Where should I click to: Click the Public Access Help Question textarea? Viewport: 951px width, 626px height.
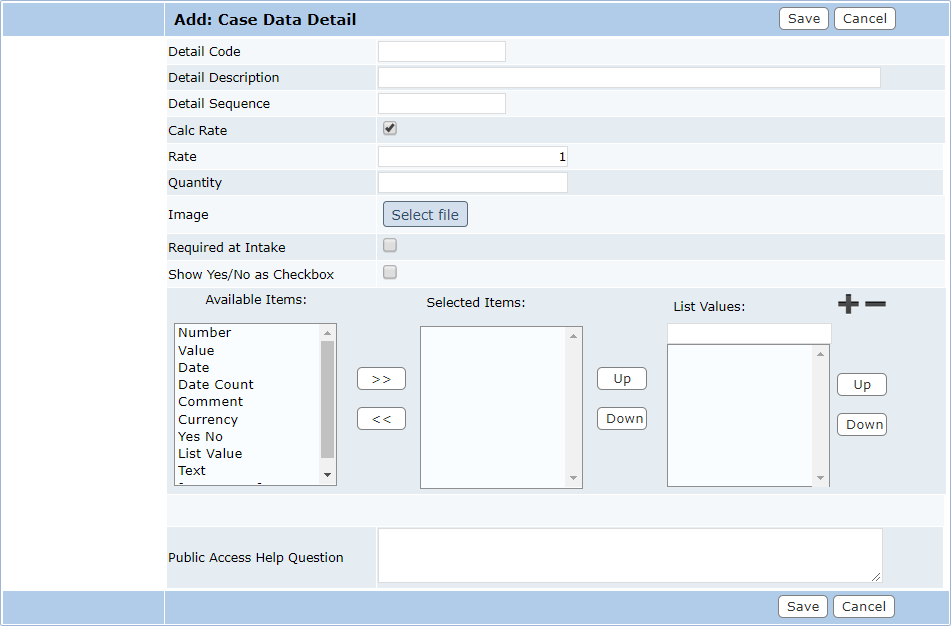click(x=630, y=556)
